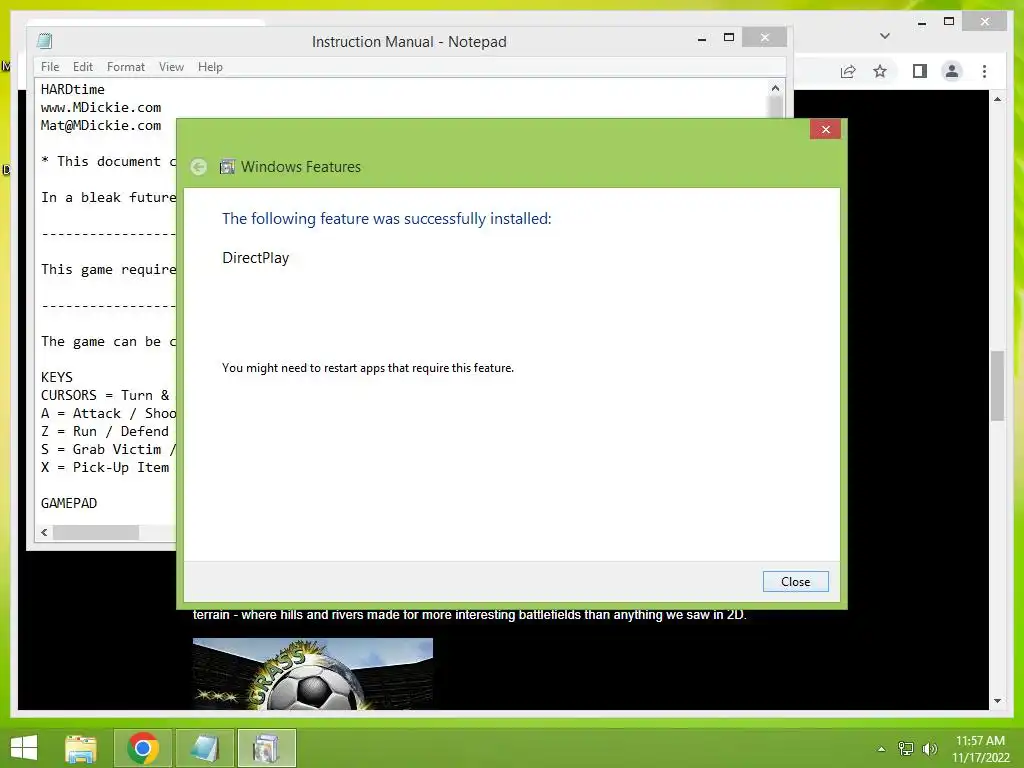This screenshot has width=1024, height=768.
Task: Click the back arrow in Windows Features
Action: [199, 167]
